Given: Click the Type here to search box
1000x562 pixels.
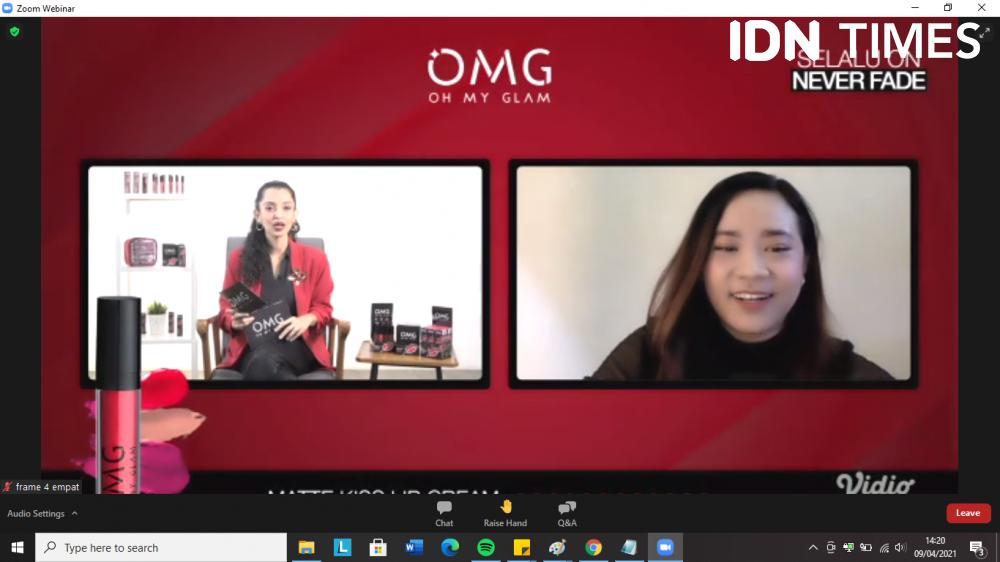Looking at the screenshot, I should (161, 547).
